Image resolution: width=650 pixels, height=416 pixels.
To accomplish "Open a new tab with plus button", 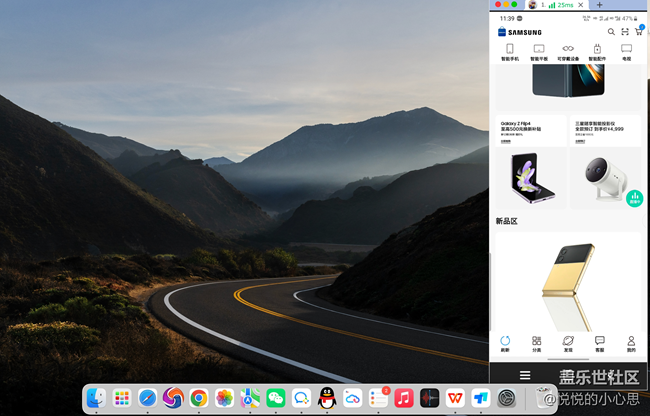I will coord(599,5).
